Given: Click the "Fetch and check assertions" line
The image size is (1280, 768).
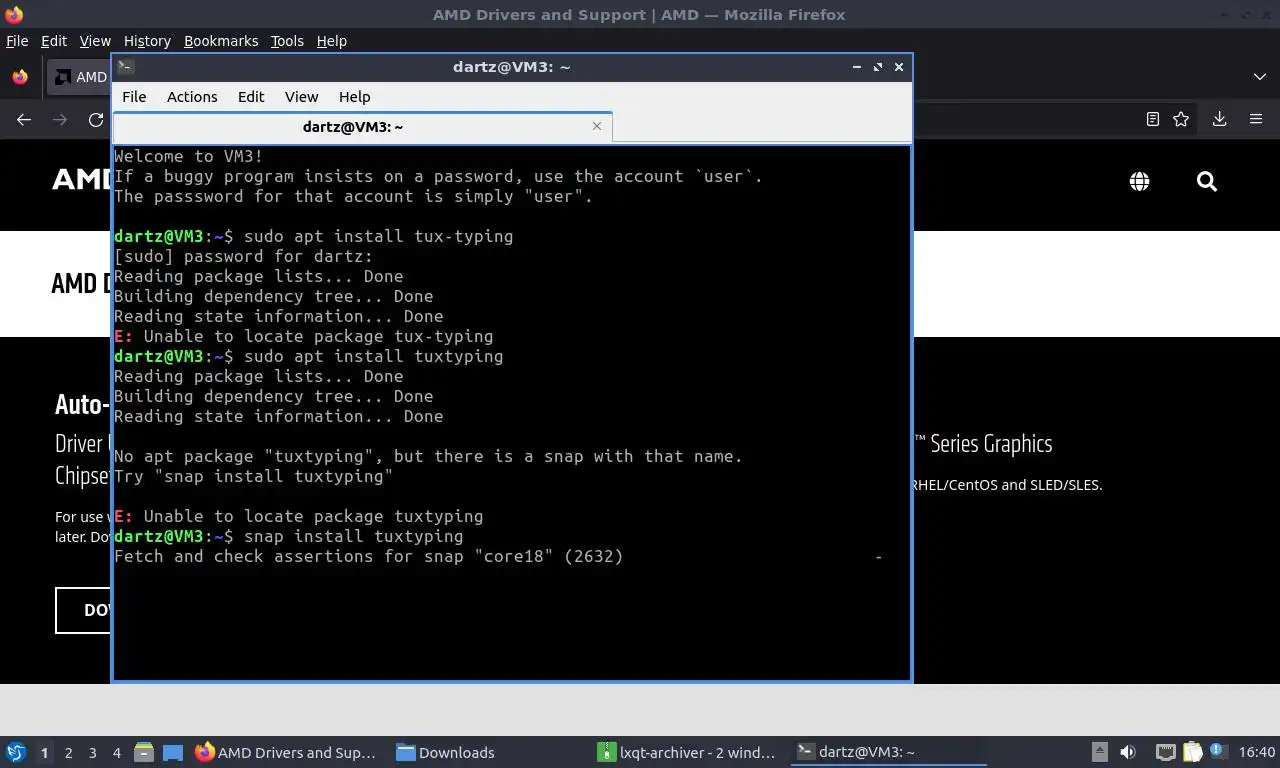Looking at the screenshot, I should 369,556.
